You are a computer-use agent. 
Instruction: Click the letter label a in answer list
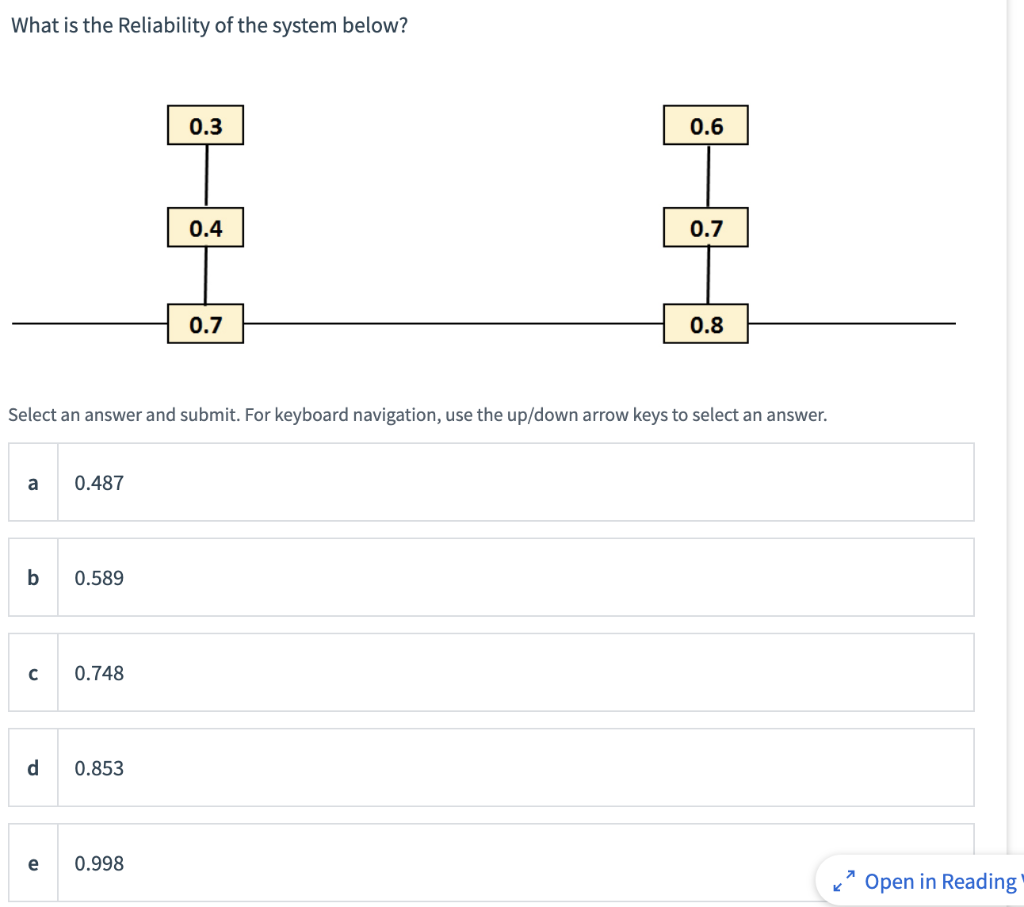point(33,482)
